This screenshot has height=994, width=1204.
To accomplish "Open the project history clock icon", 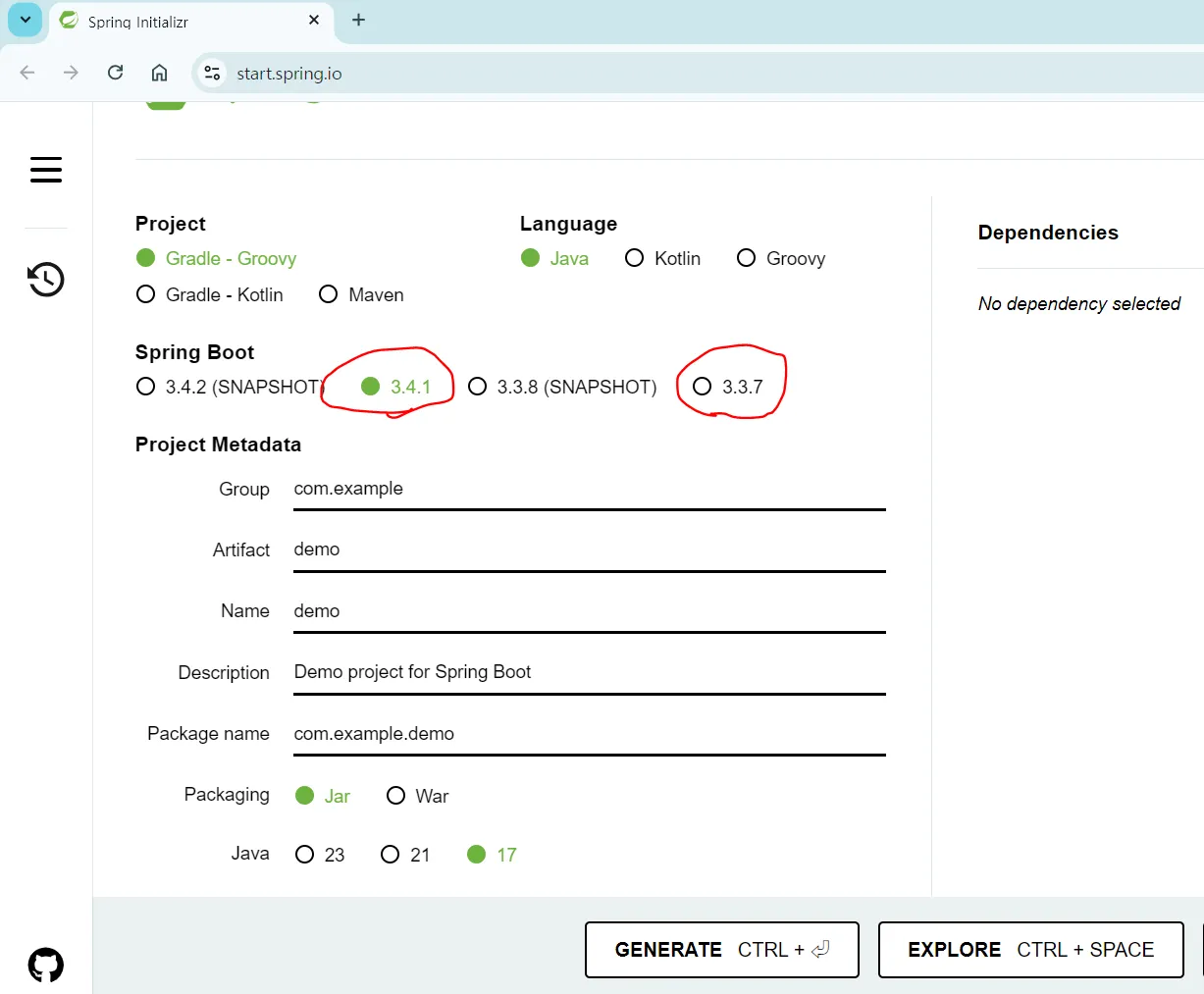I will 46,280.
